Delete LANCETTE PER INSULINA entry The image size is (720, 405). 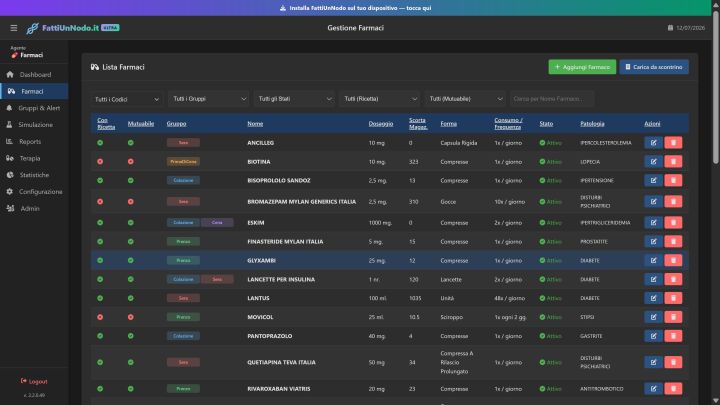point(673,279)
